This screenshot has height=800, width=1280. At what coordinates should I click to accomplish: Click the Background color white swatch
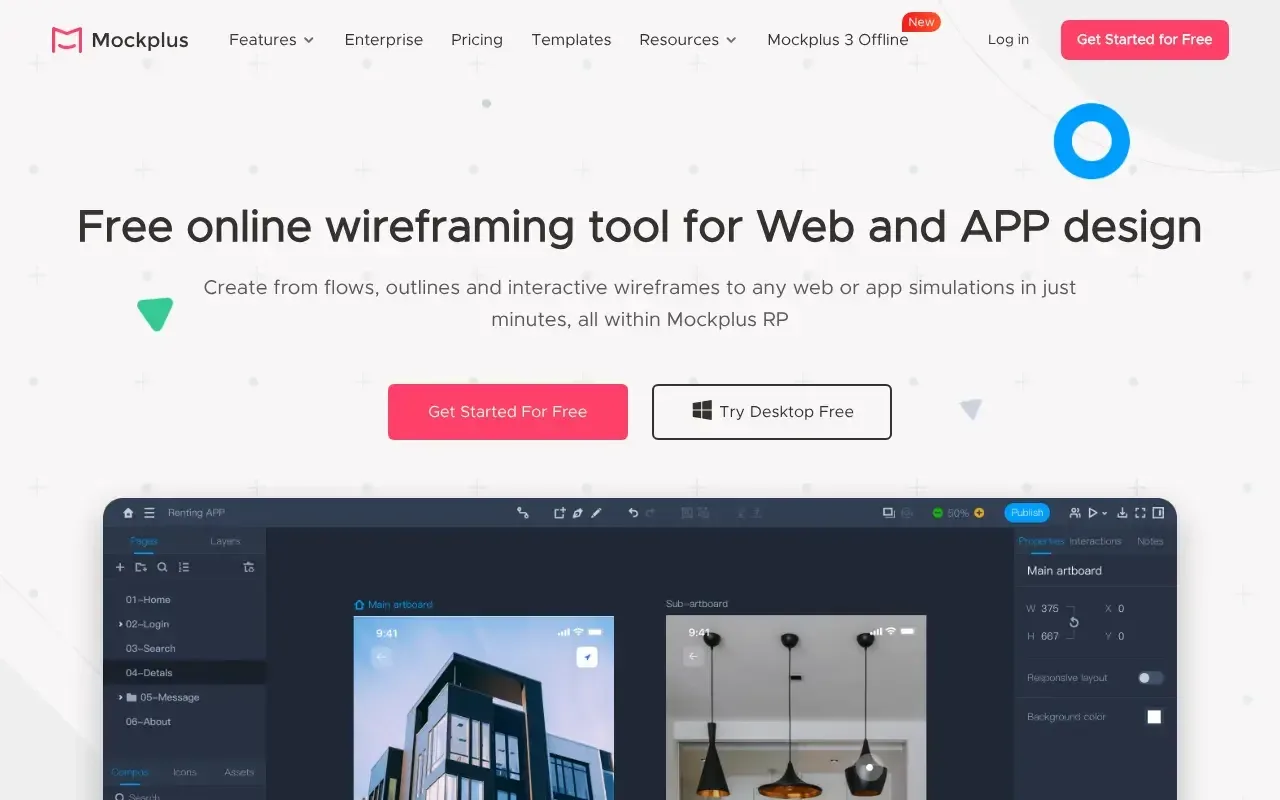click(x=1154, y=717)
